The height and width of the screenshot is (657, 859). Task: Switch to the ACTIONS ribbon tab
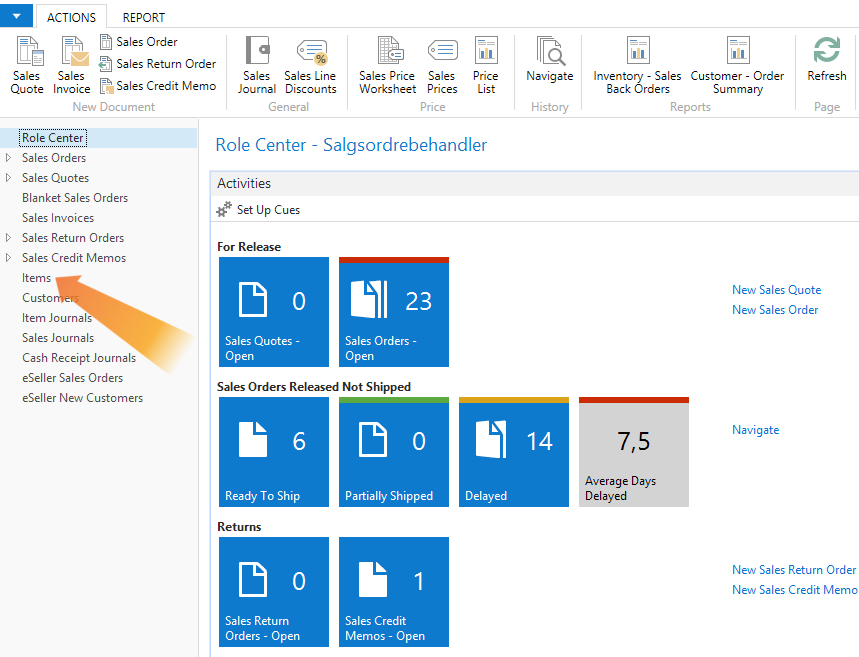click(x=71, y=18)
